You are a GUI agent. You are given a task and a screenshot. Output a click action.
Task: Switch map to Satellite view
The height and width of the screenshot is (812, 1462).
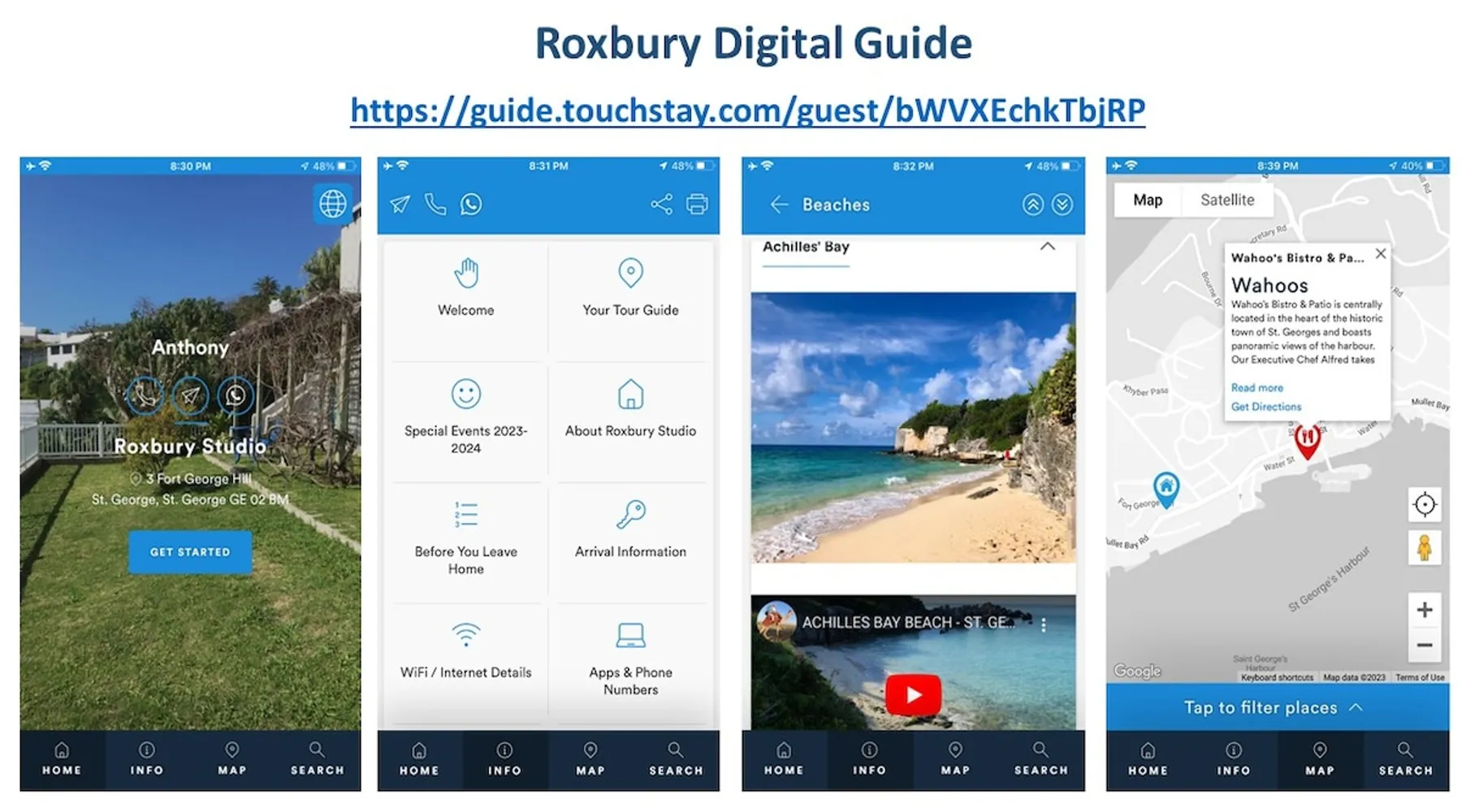1226,200
